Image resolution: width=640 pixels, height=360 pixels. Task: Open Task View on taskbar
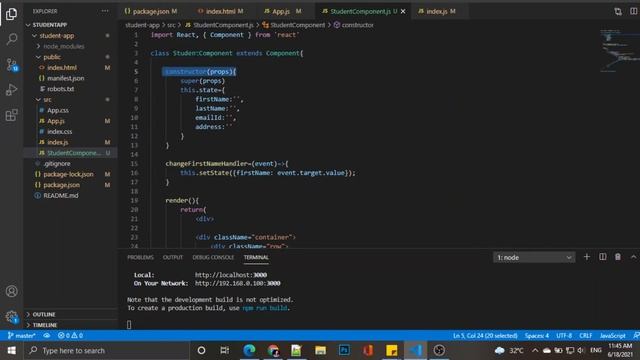224,350
